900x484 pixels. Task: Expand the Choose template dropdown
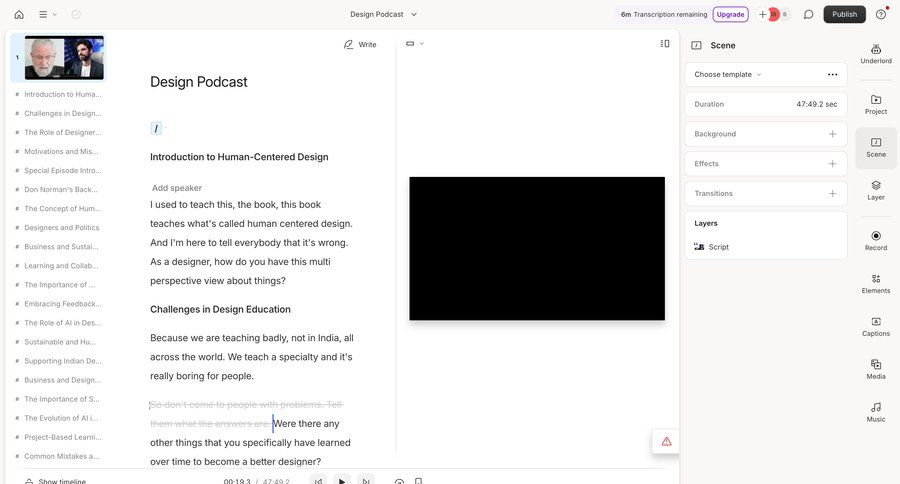(728, 74)
